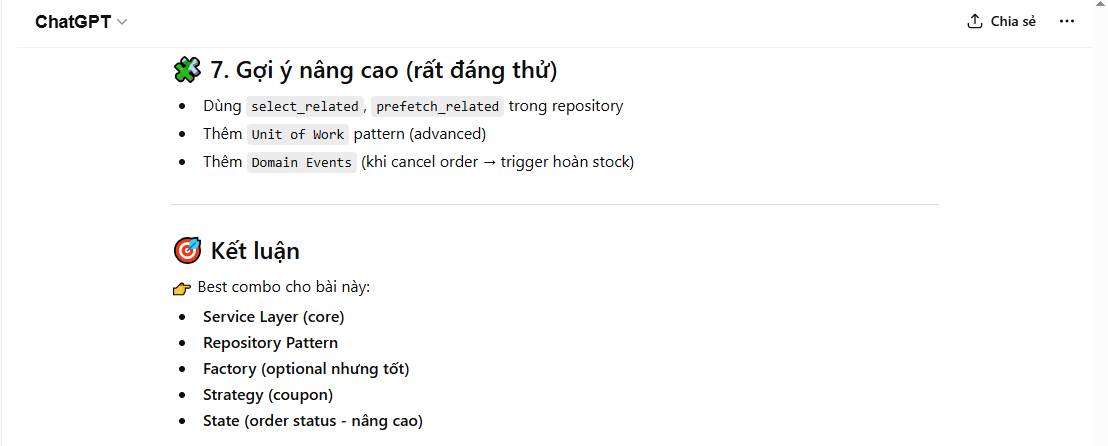This screenshot has height=446, width=1108.
Task: Click the prefetch_related code snippet
Action: point(437,106)
